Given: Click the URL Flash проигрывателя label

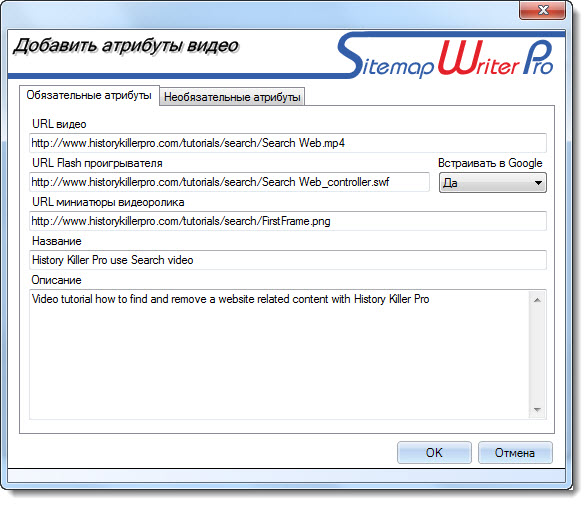Looking at the screenshot, I should [97, 163].
